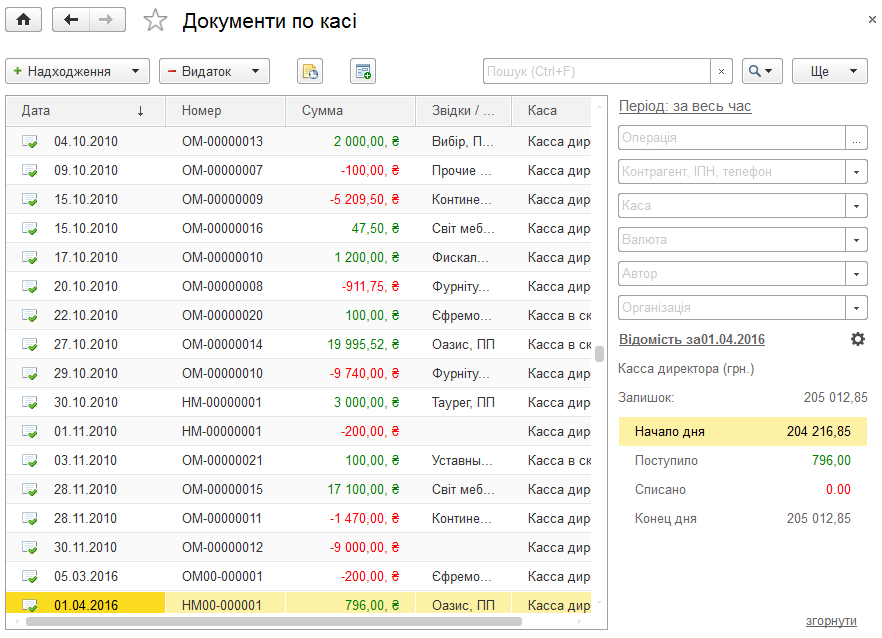
Task: Click document icon of row 30.11.2010
Action: pos(30,547)
